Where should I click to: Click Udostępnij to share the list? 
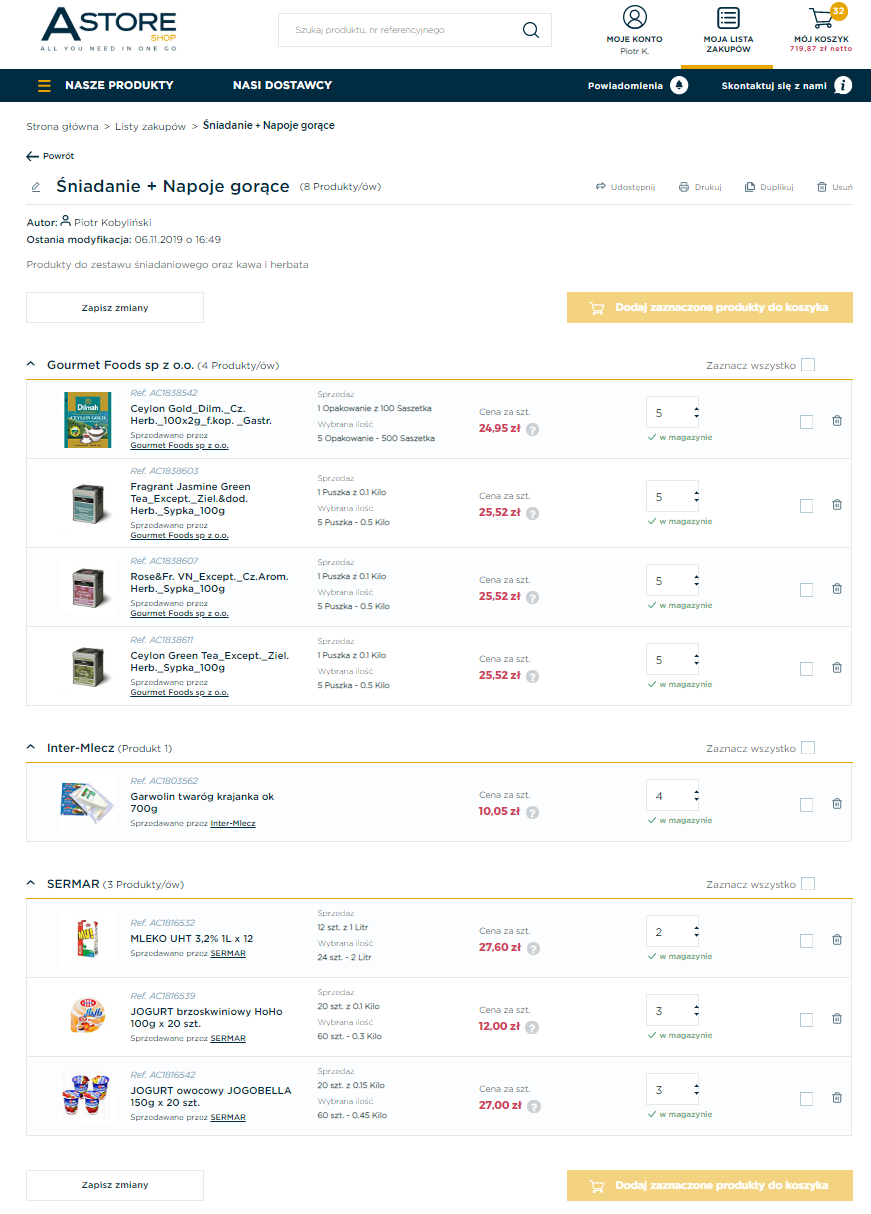(x=625, y=187)
